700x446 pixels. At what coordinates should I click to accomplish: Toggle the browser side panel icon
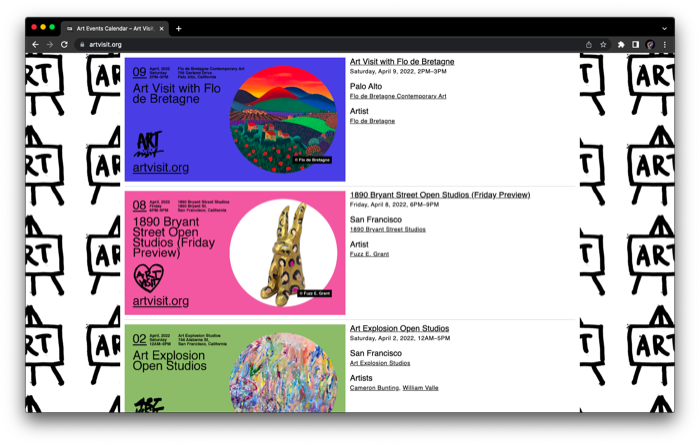tap(635, 45)
